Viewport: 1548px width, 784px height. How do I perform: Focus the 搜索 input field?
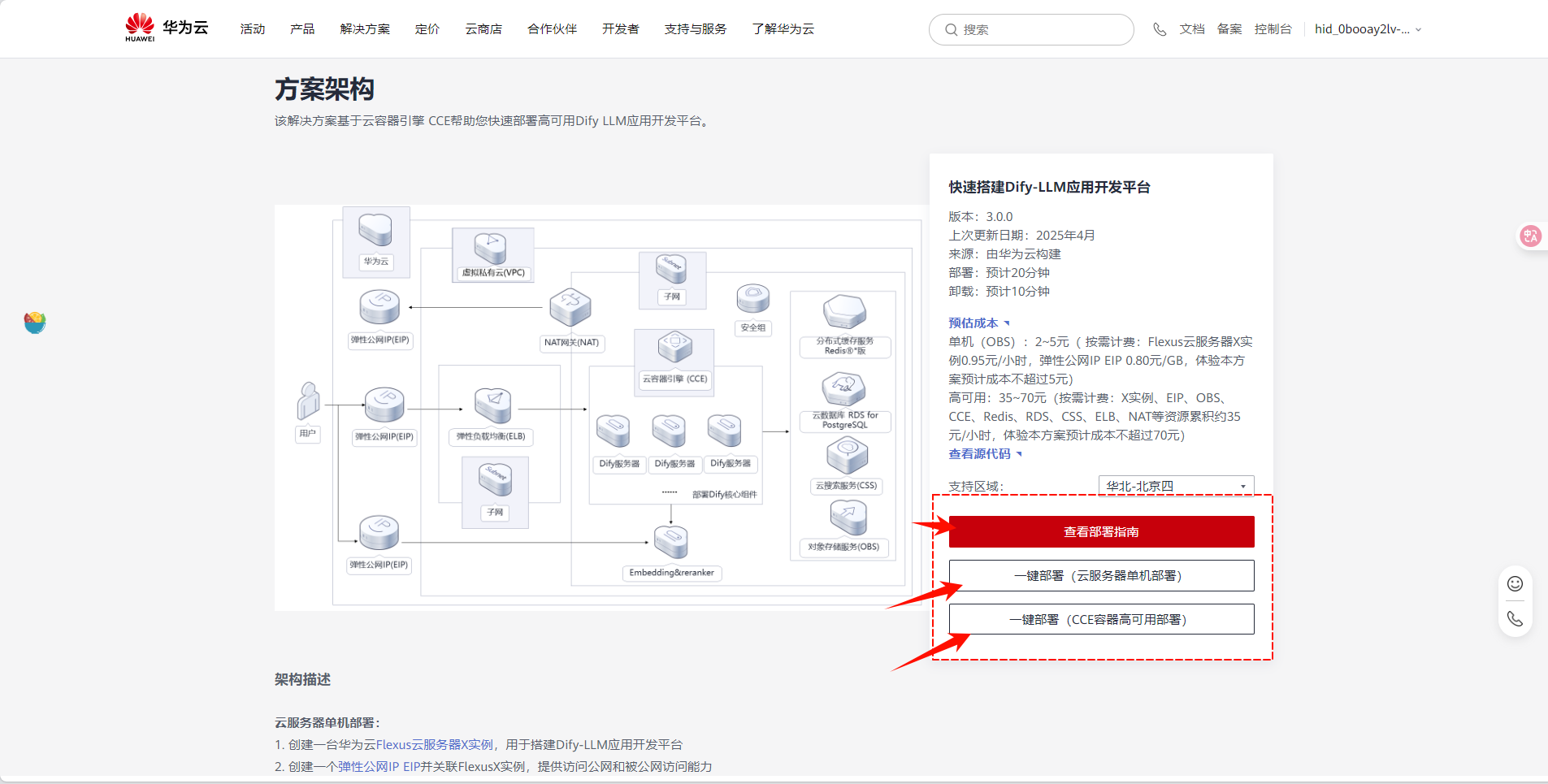coord(1031,30)
